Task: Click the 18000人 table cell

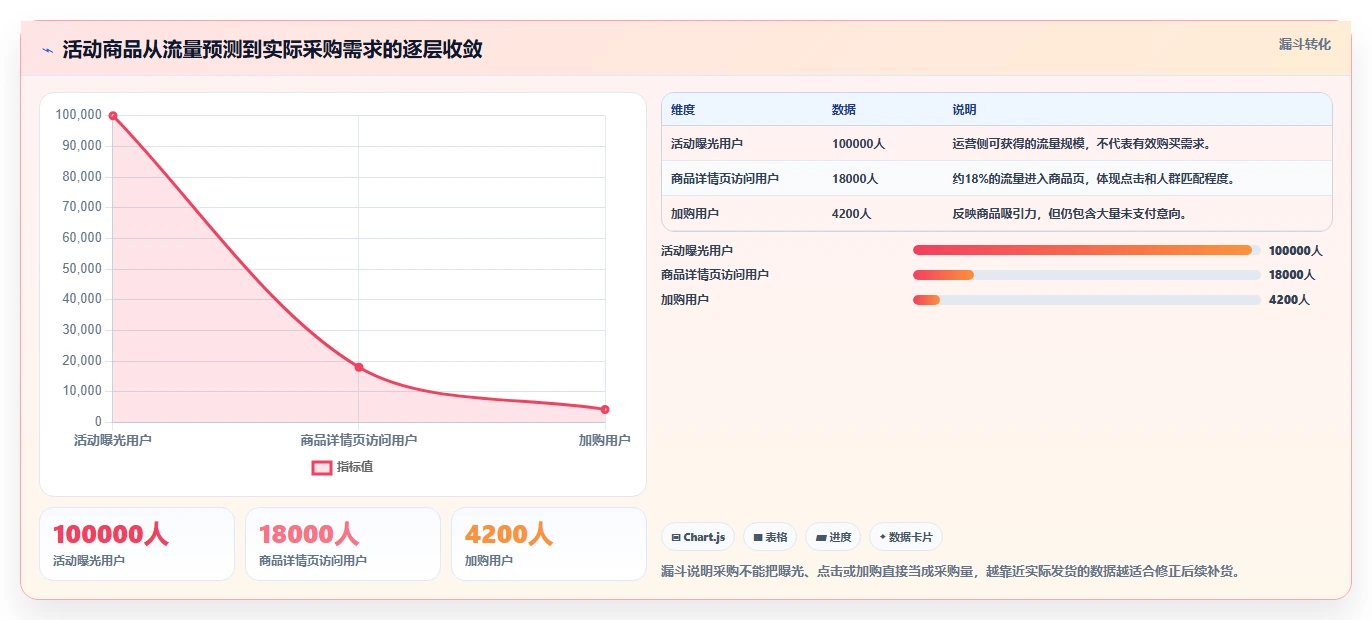Action: click(855, 179)
